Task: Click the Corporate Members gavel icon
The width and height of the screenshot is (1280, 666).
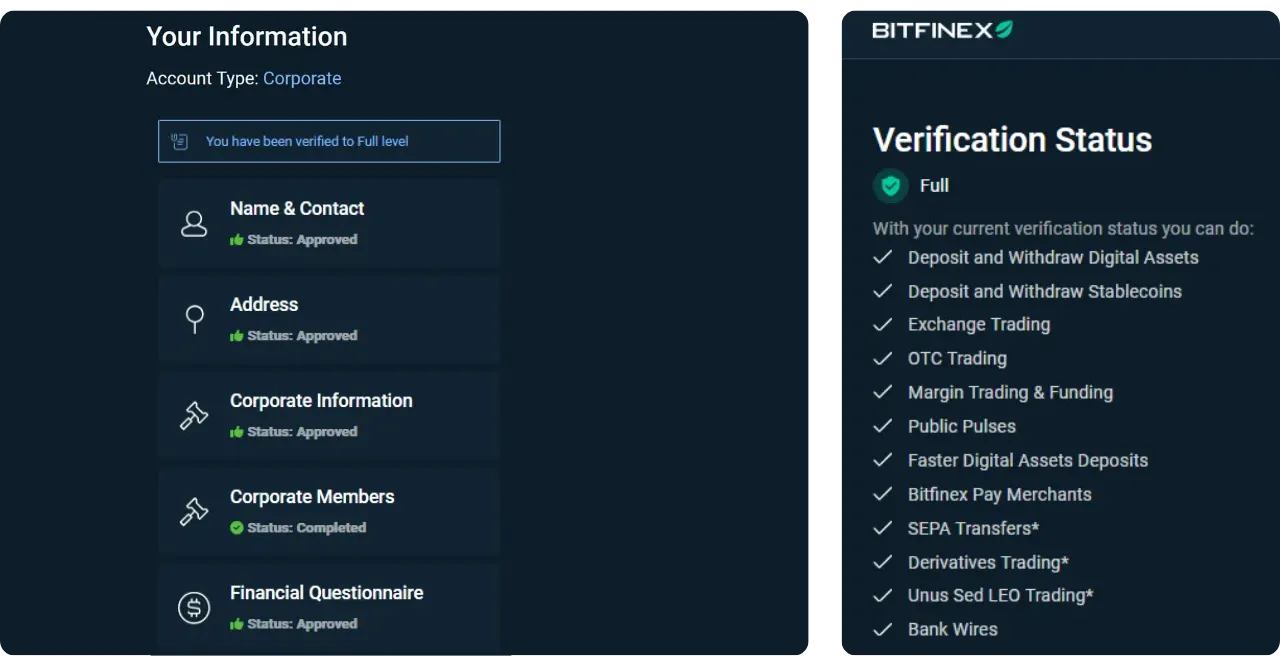Action: (194, 511)
